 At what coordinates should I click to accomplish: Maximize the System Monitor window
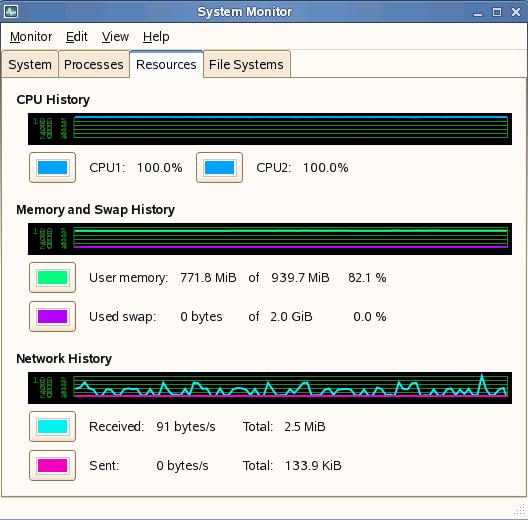coord(497,12)
